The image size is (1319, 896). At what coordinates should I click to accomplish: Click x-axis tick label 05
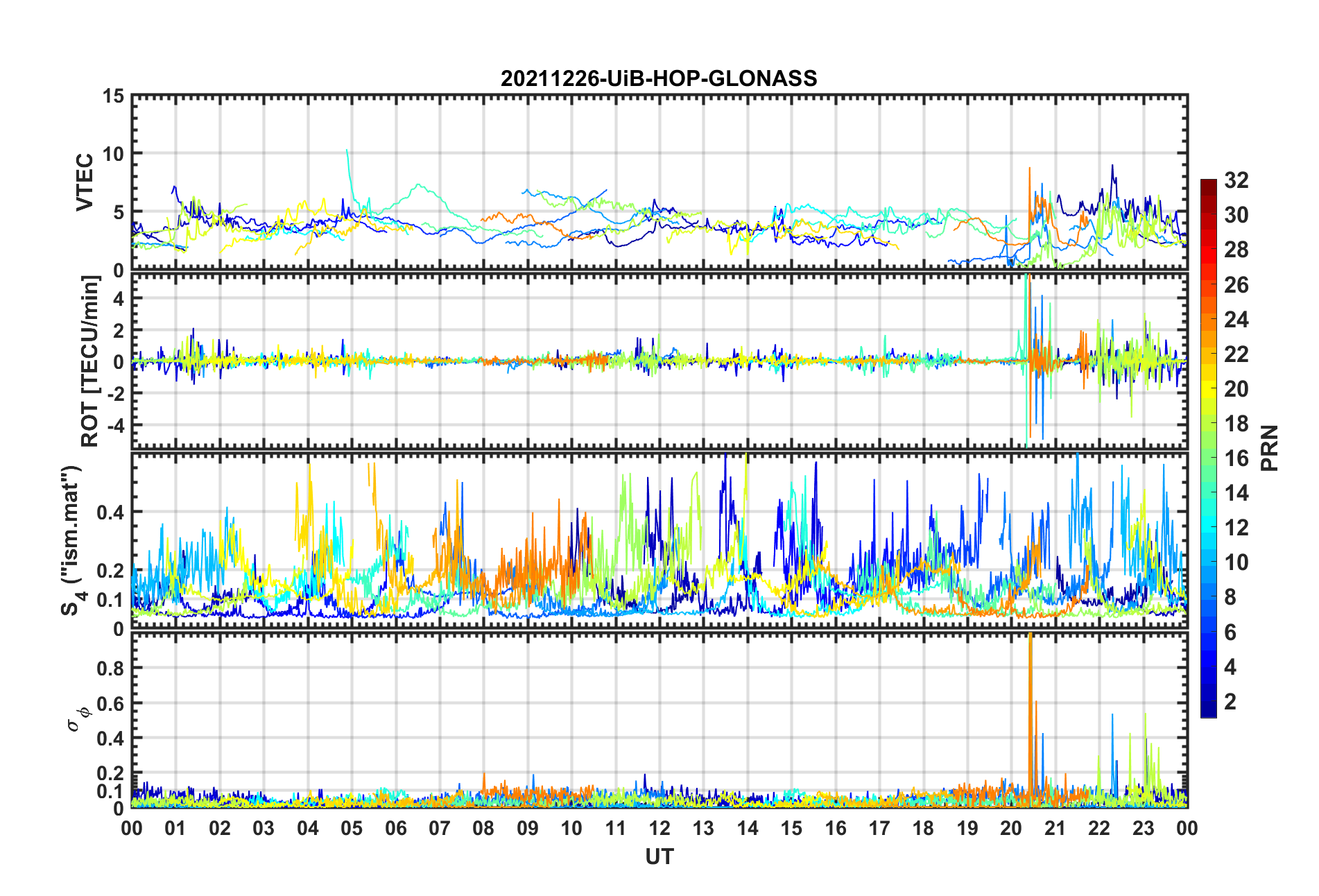[x=352, y=829]
